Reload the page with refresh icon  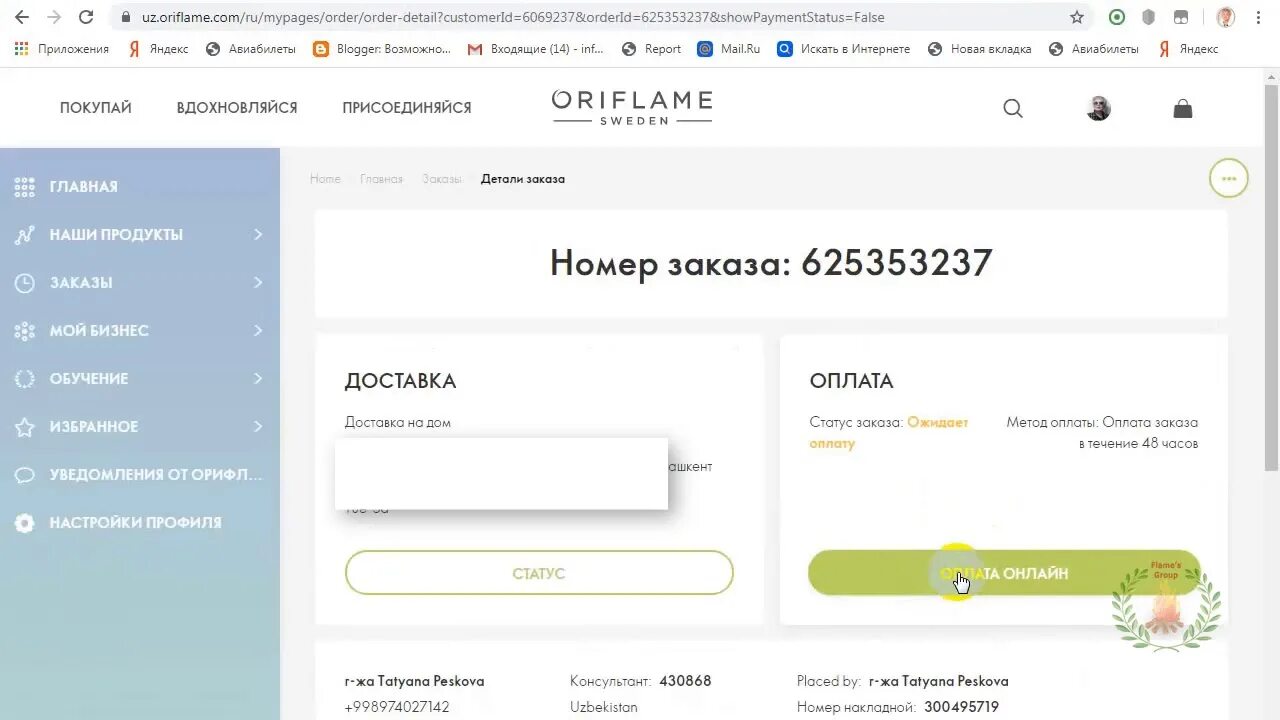[x=86, y=17]
